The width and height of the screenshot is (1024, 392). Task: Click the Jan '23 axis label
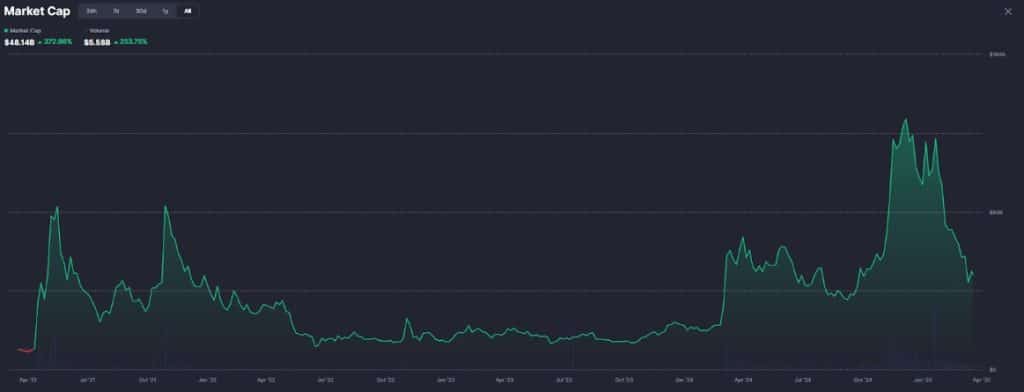[446, 379]
